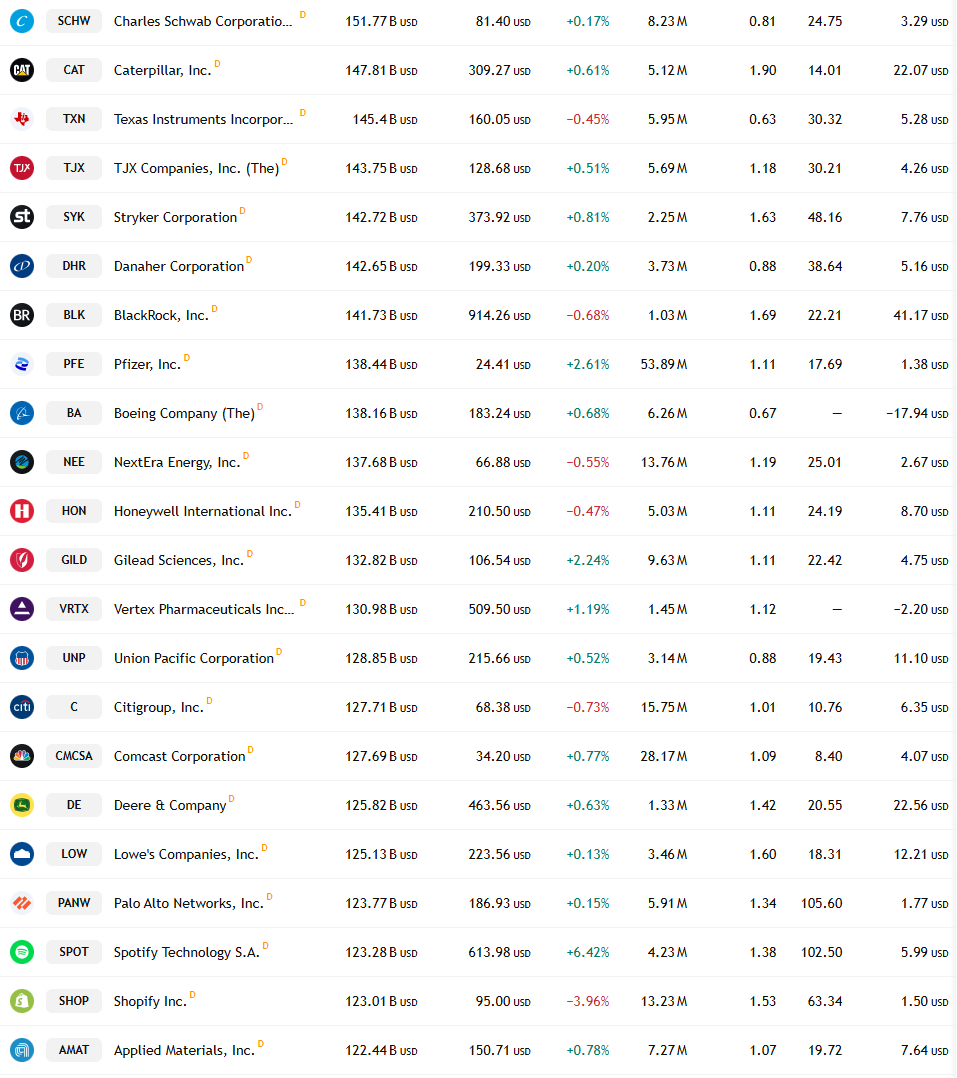Click the Deere & Company logo icon
The width and height of the screenshot is (957, 1078).
[22, 805]
